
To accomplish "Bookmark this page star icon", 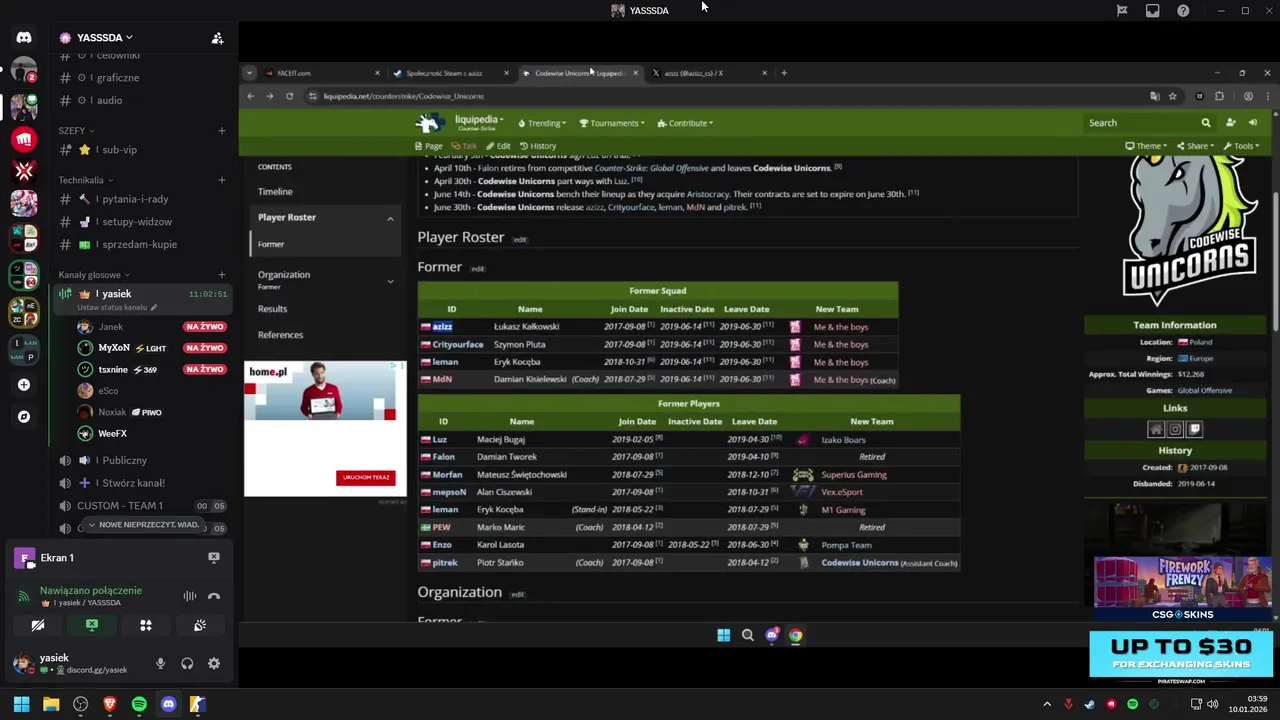I will click(x=1172, y=96).
